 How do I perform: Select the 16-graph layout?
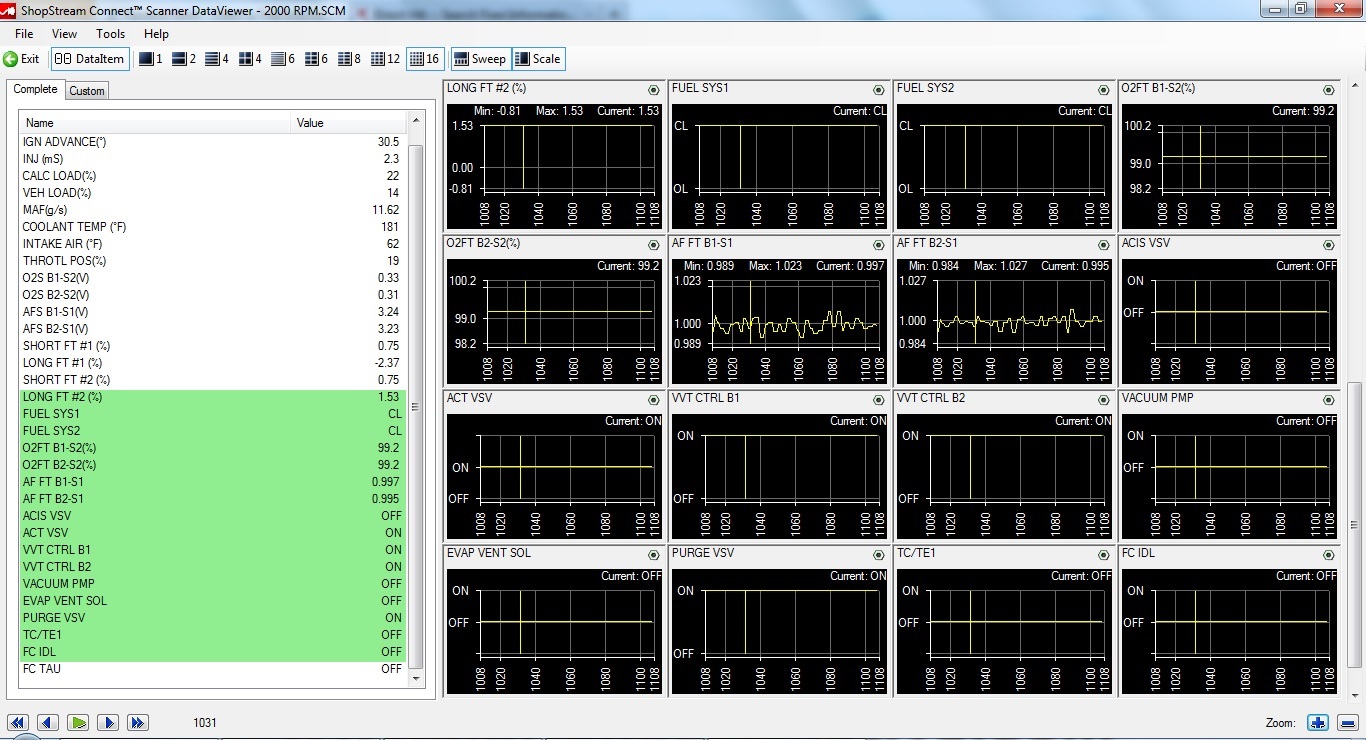(x=425, y=59)
